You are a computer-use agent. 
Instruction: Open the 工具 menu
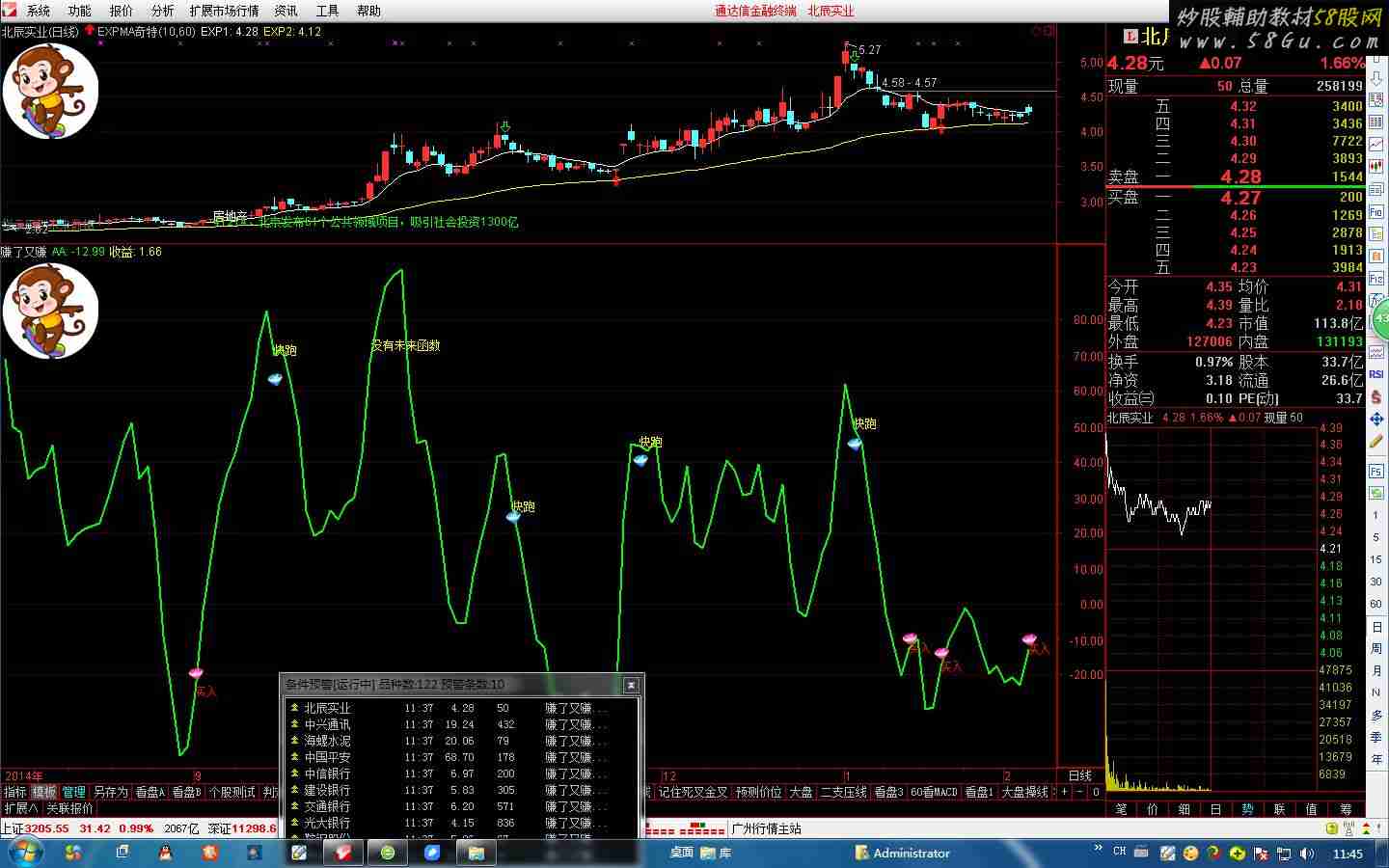coord(328,11)
